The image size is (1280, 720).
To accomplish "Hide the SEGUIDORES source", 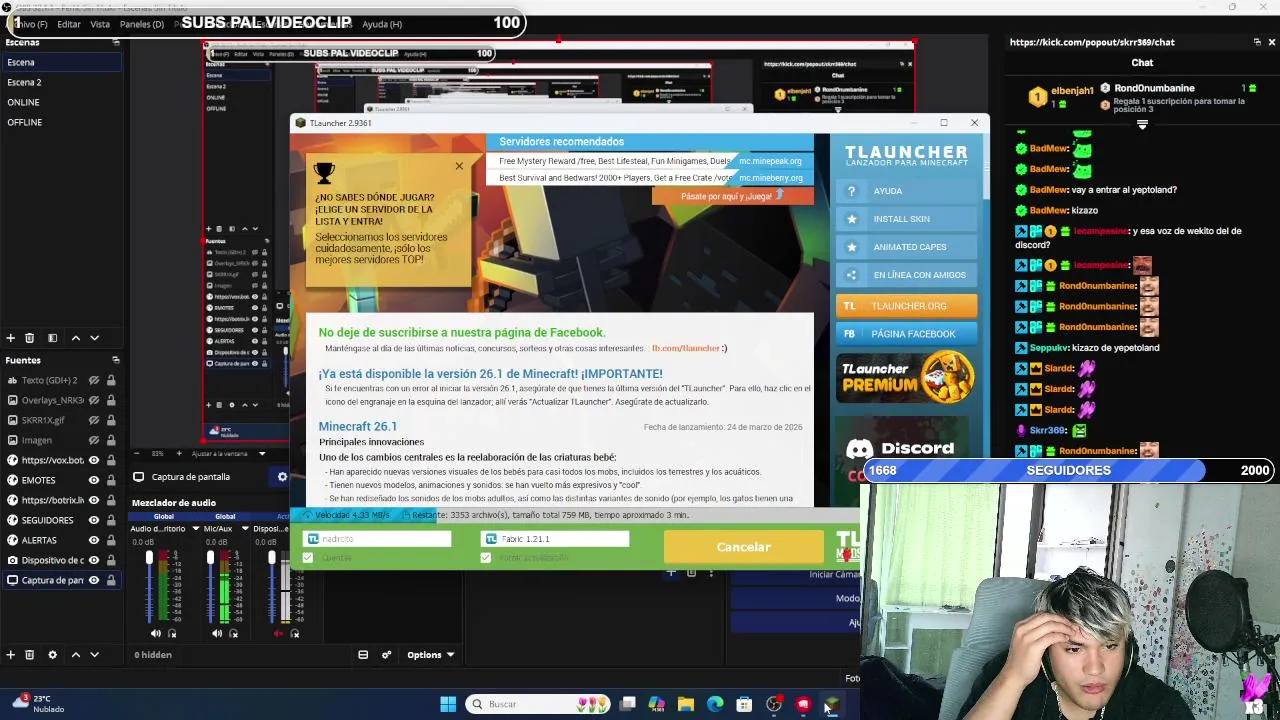I will click(x=94, y=520).
